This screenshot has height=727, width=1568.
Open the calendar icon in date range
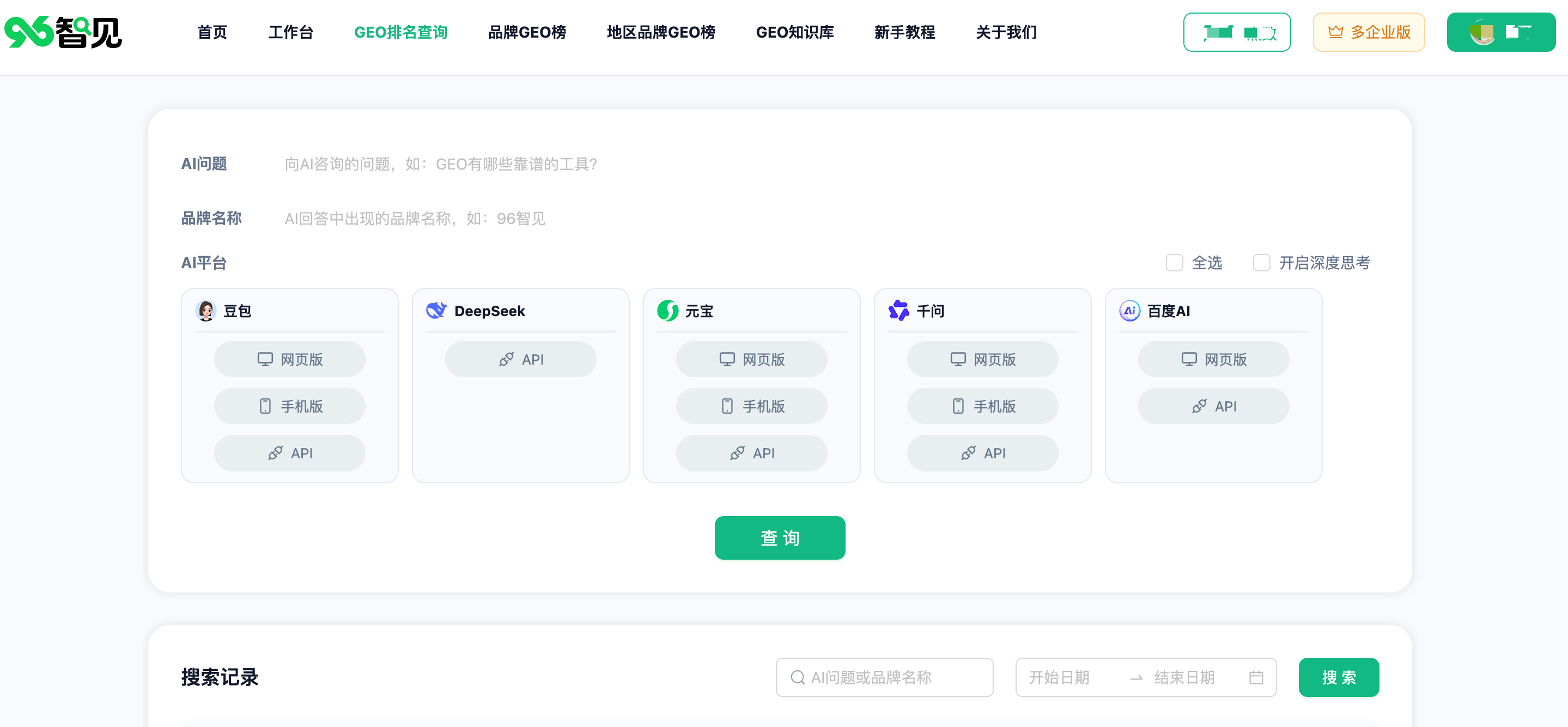click(x=1256, y=677)
